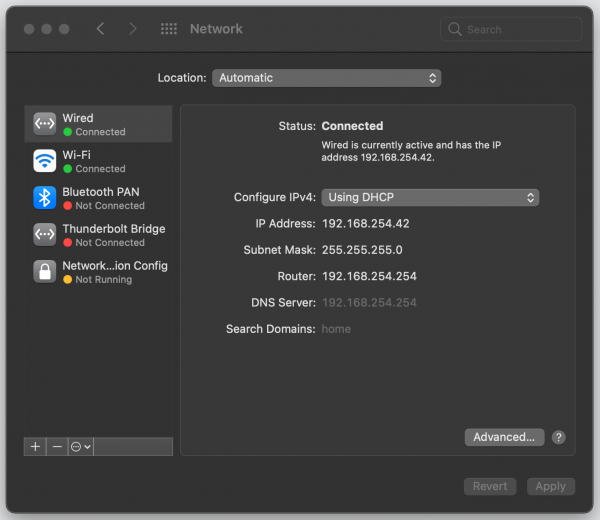Viewport: 600px width, 520px height.
Task: Select the Wired network service icon
Action: [44, 124]
